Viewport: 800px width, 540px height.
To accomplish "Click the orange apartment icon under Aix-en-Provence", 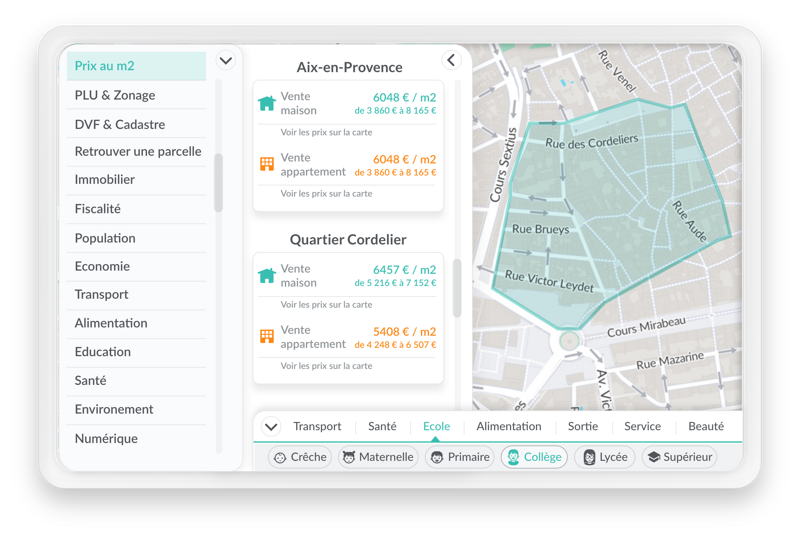I will pos(266,164).
